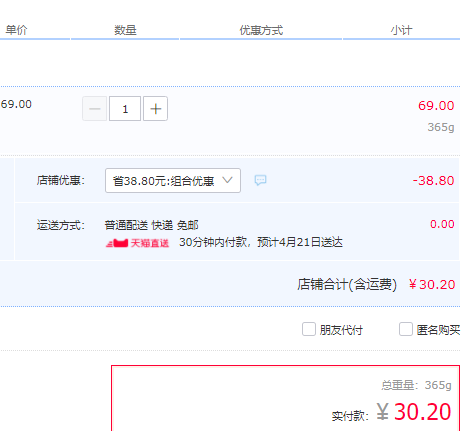469x431 pixels.
Task: Click the 优惠方式 column header
Action: tap(261, 30)
